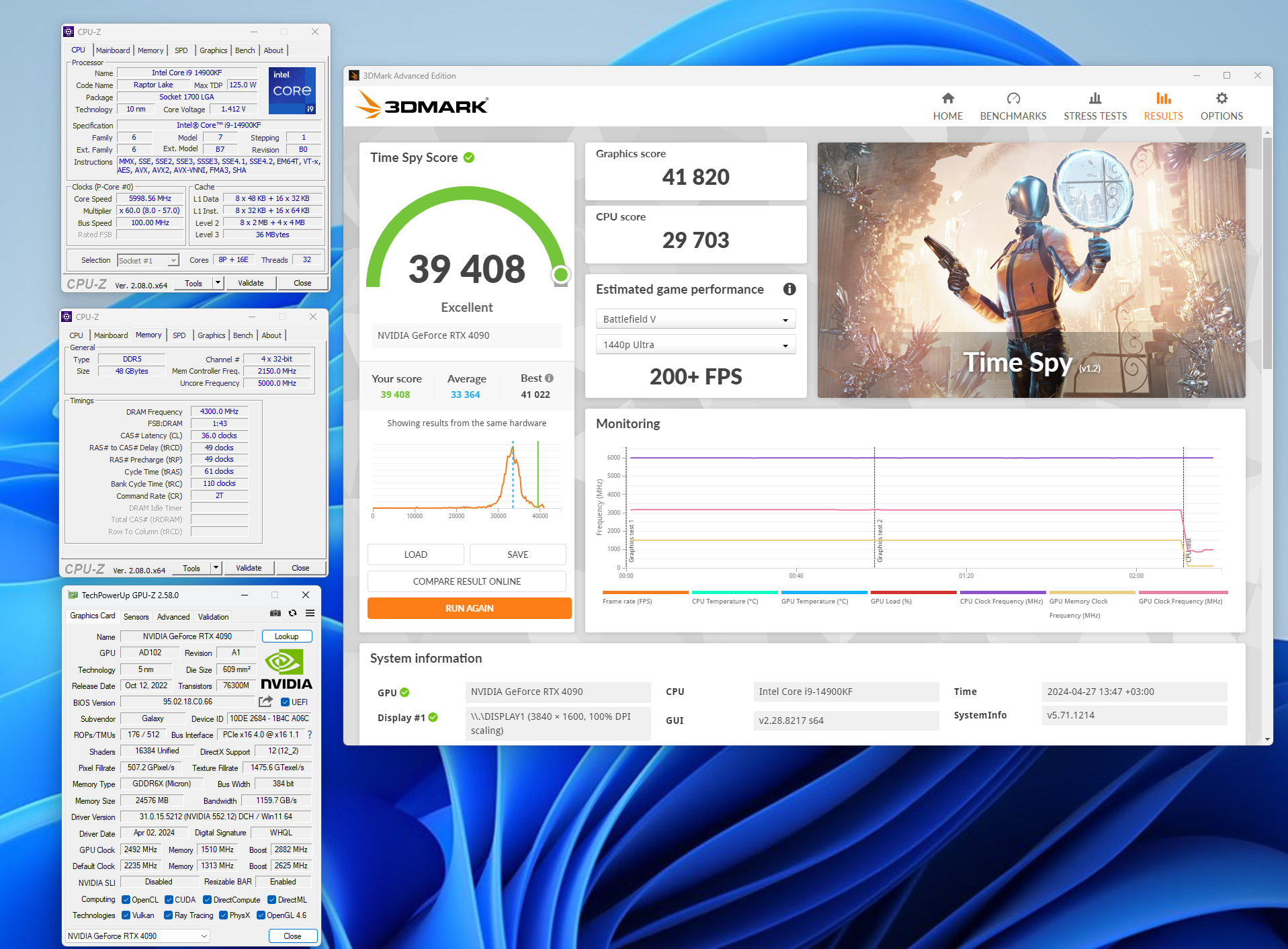This screenshot has width=1288, height=949.
Task: Click the Time Spy benchmark thumbnail image
Action: (1031, 270)
